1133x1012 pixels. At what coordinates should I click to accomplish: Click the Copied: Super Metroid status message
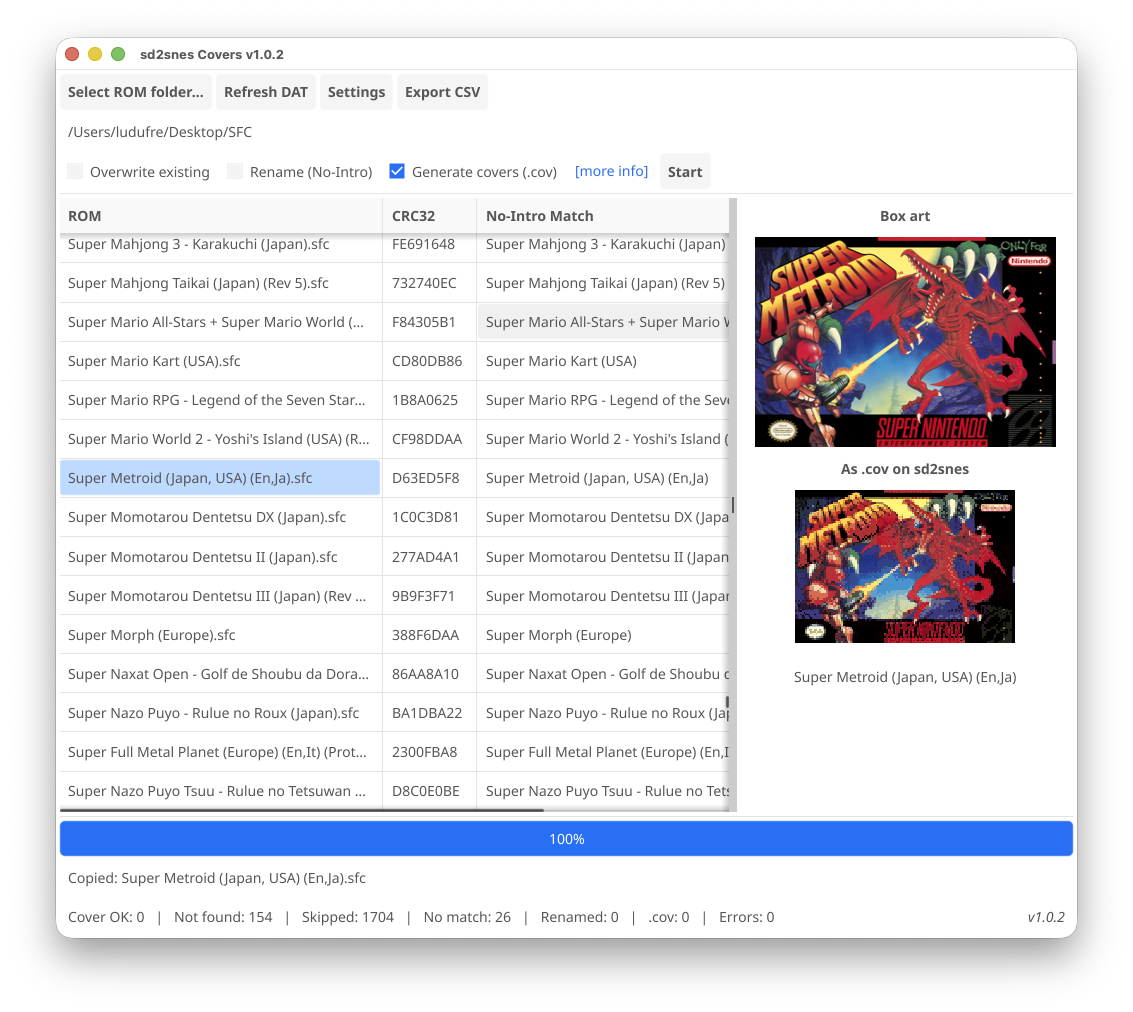click(217, 878)
